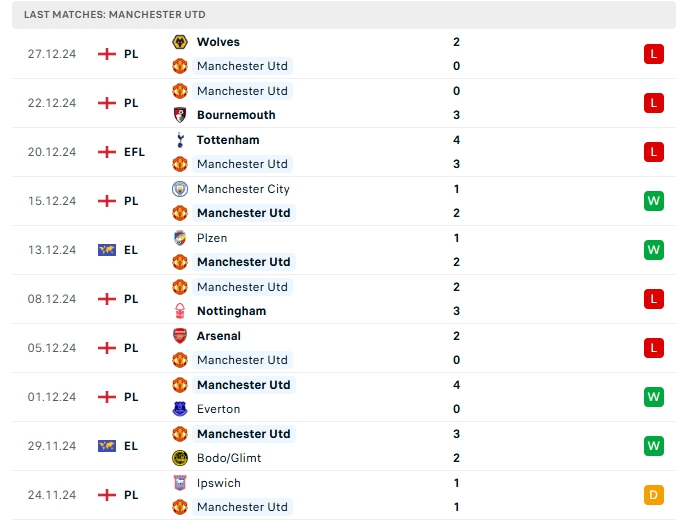This screenshot has height=522, width=687.
Task: Click the Plzen club crest icon
Action: click(x=180, y=238)
